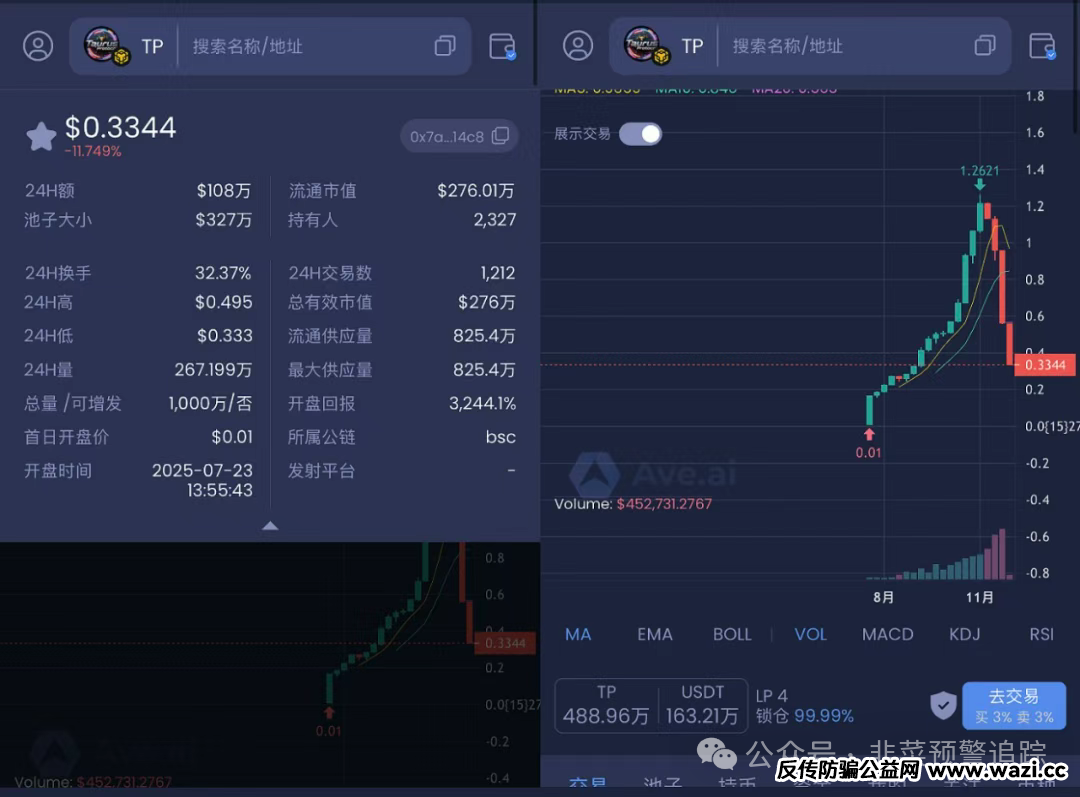Click the security shield icon beside 去交易
The height and width of the screenshot is (797, 1080).
coord(943,705)
